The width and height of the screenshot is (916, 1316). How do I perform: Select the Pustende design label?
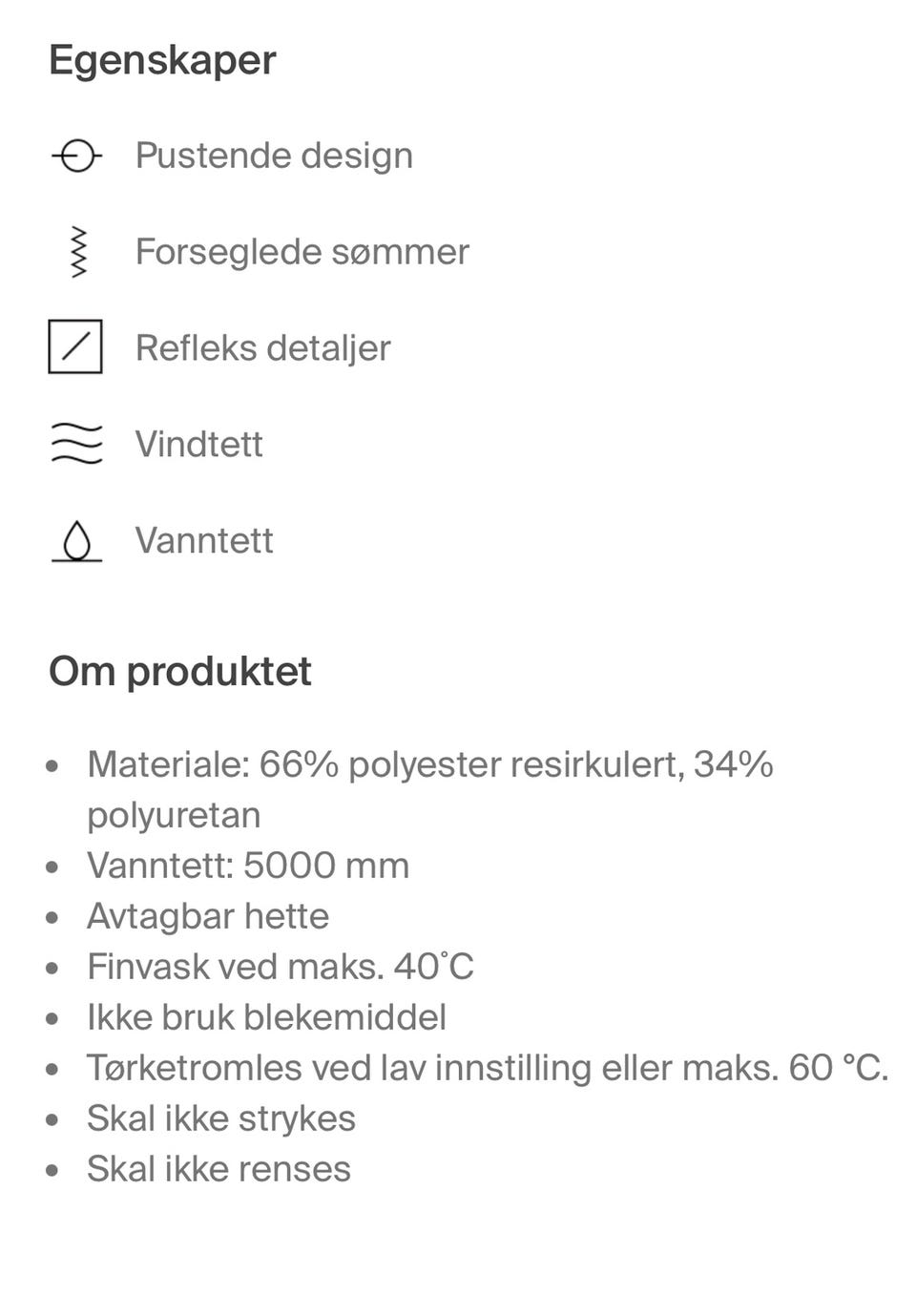click(274, 156)
